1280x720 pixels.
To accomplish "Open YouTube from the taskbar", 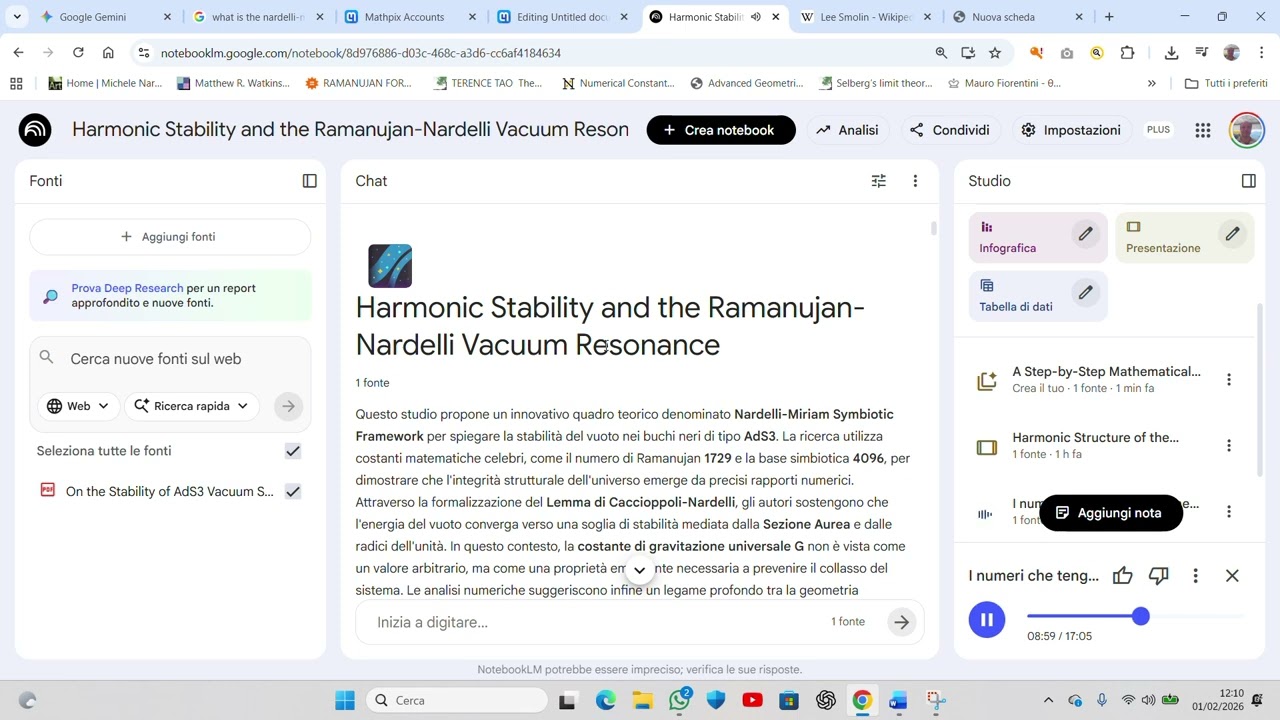I will click(x=752, y=700).
